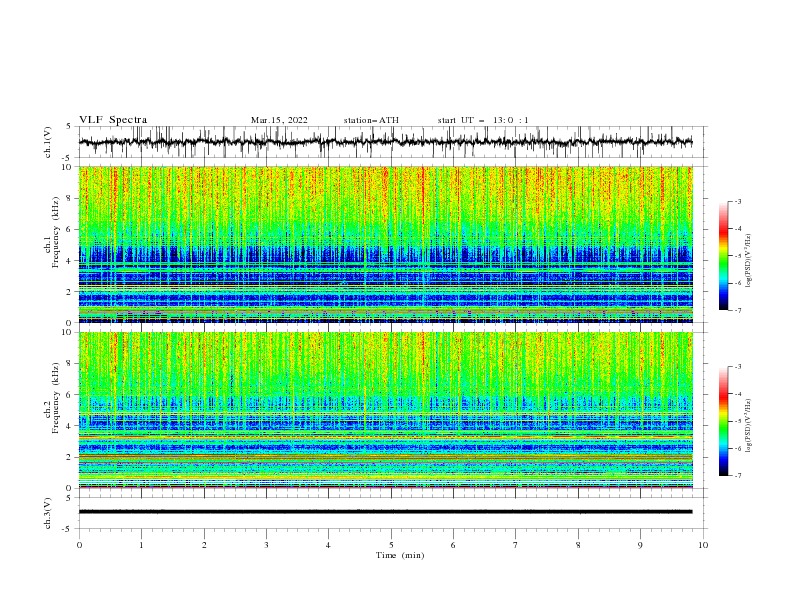This screenshot has width=792, height=612.
Task: Select the "Mar.15, 2022" date text
Action: click(x=279, y=120)
